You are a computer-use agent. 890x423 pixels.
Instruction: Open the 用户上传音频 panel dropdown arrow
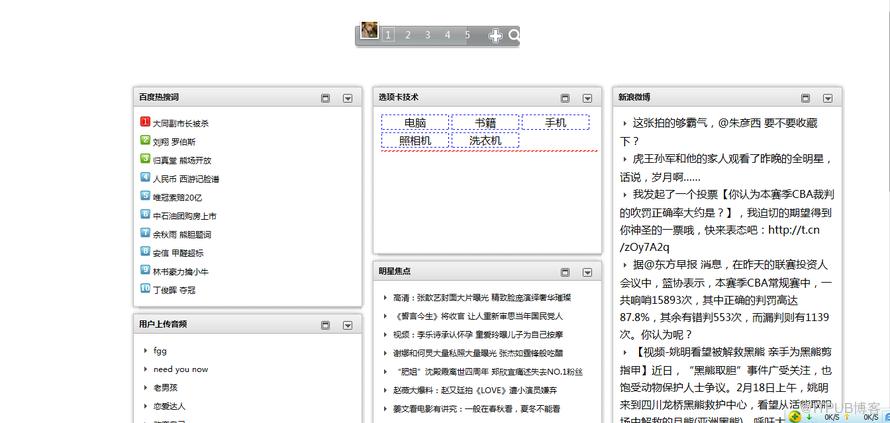click(x=347, y=325)
